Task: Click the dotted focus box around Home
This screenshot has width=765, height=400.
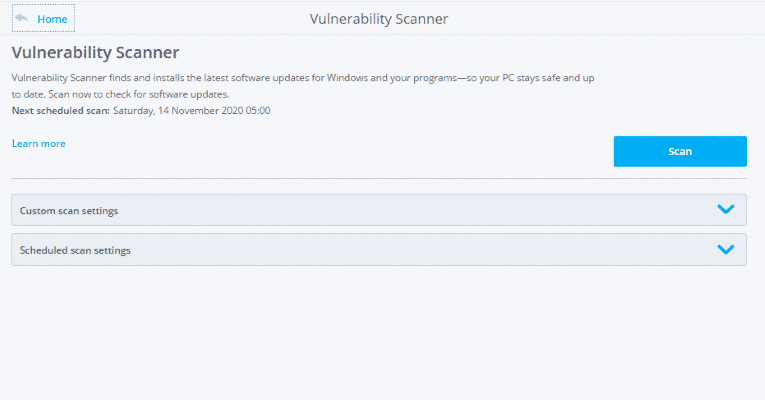Action: tap(43, 19)
